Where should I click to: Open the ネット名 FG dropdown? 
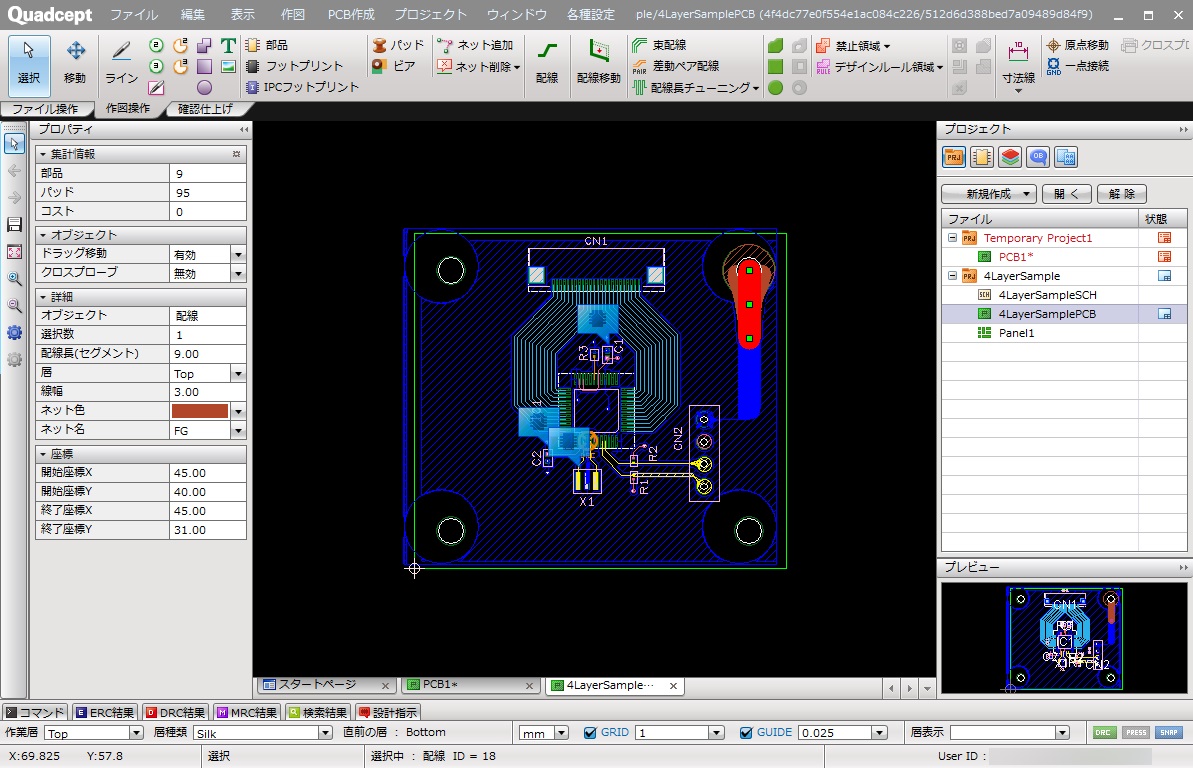[x=238, y=430]
